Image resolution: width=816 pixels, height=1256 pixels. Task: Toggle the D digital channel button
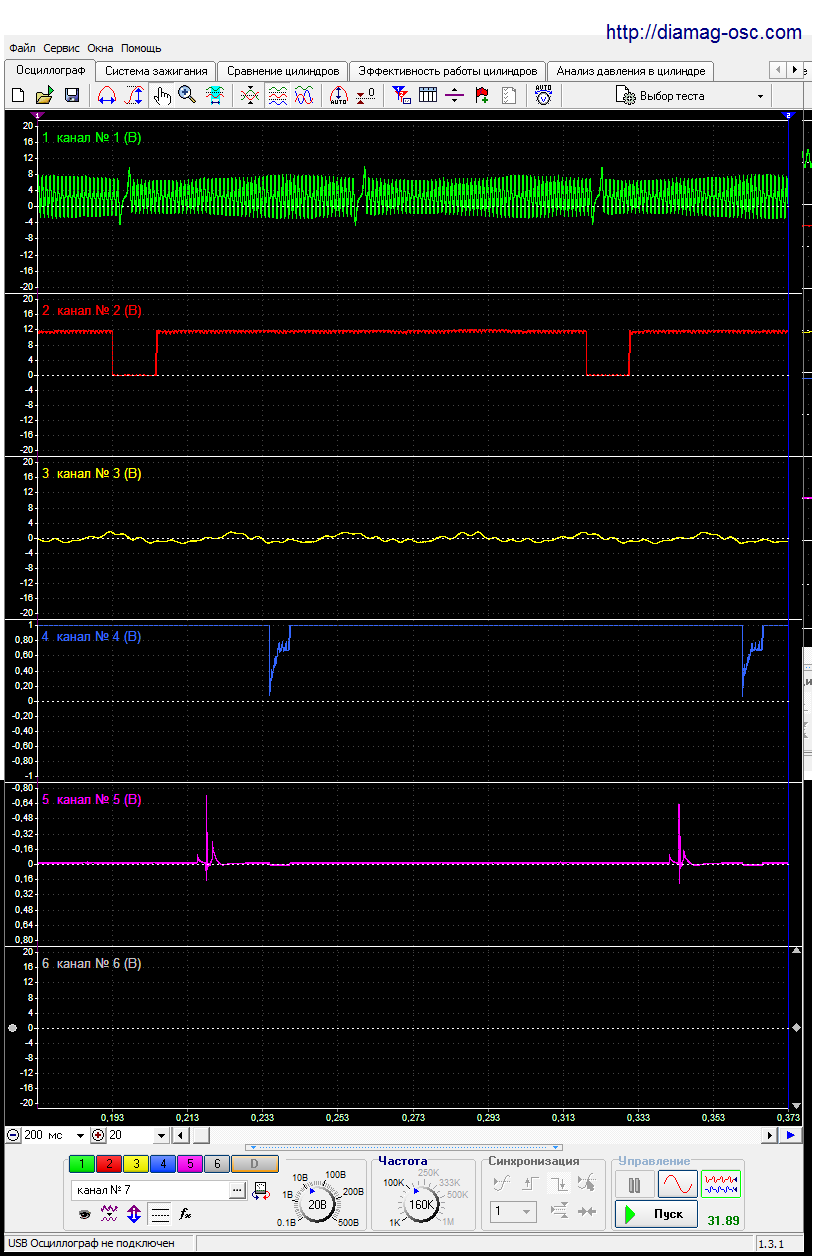254,1164
